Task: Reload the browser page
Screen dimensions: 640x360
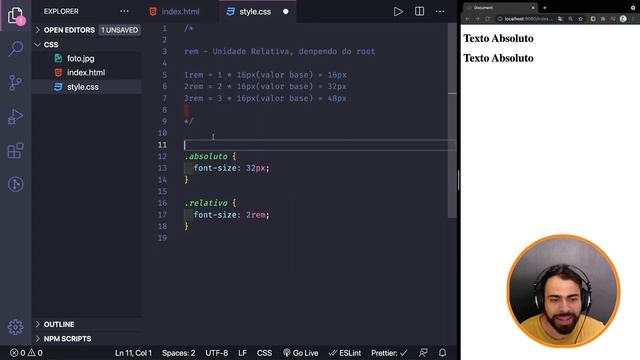Action: coord(487,19)
